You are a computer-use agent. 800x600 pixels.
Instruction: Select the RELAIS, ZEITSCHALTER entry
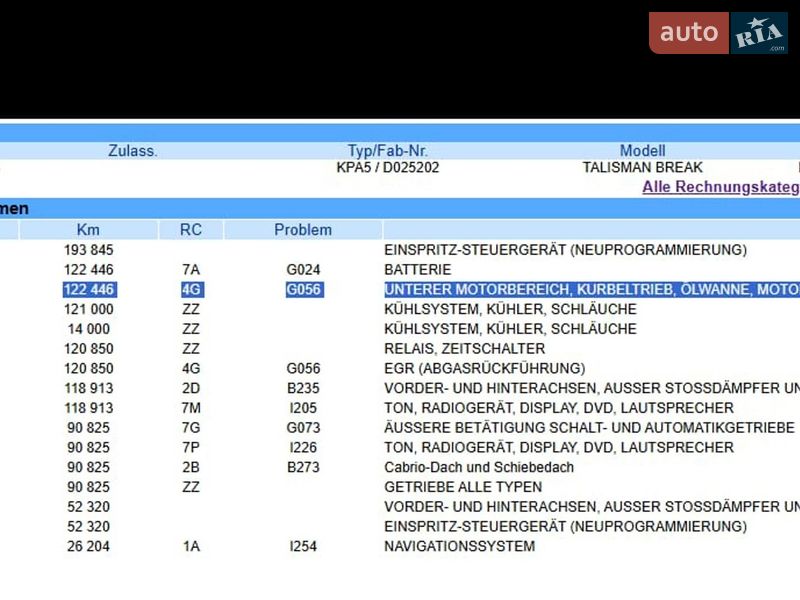(464, 349)
